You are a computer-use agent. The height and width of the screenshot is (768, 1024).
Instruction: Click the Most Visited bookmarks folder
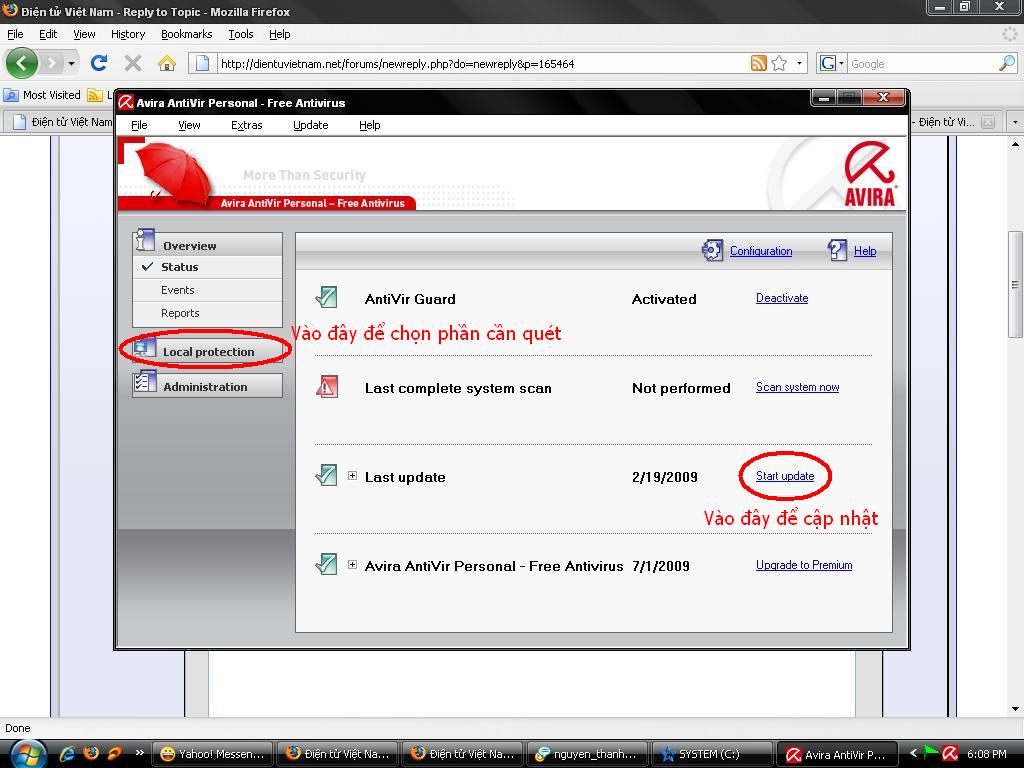tap(43, 95)
